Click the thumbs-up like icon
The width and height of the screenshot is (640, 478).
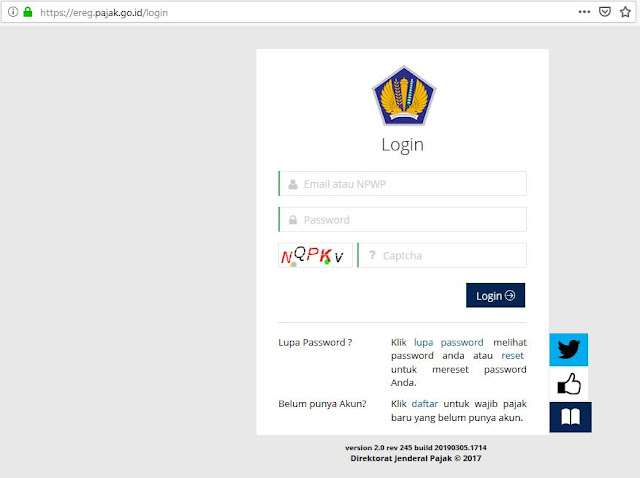(569, 384)
